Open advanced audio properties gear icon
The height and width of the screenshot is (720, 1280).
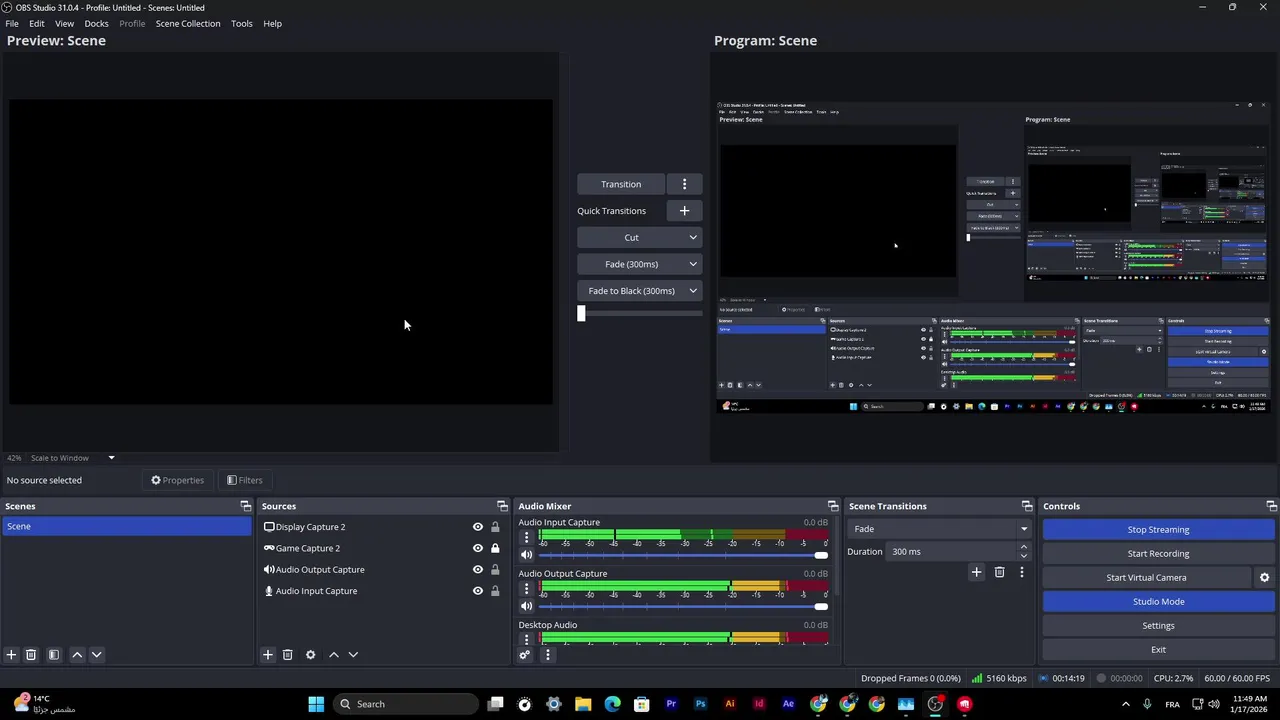click(x=524, y=655)
